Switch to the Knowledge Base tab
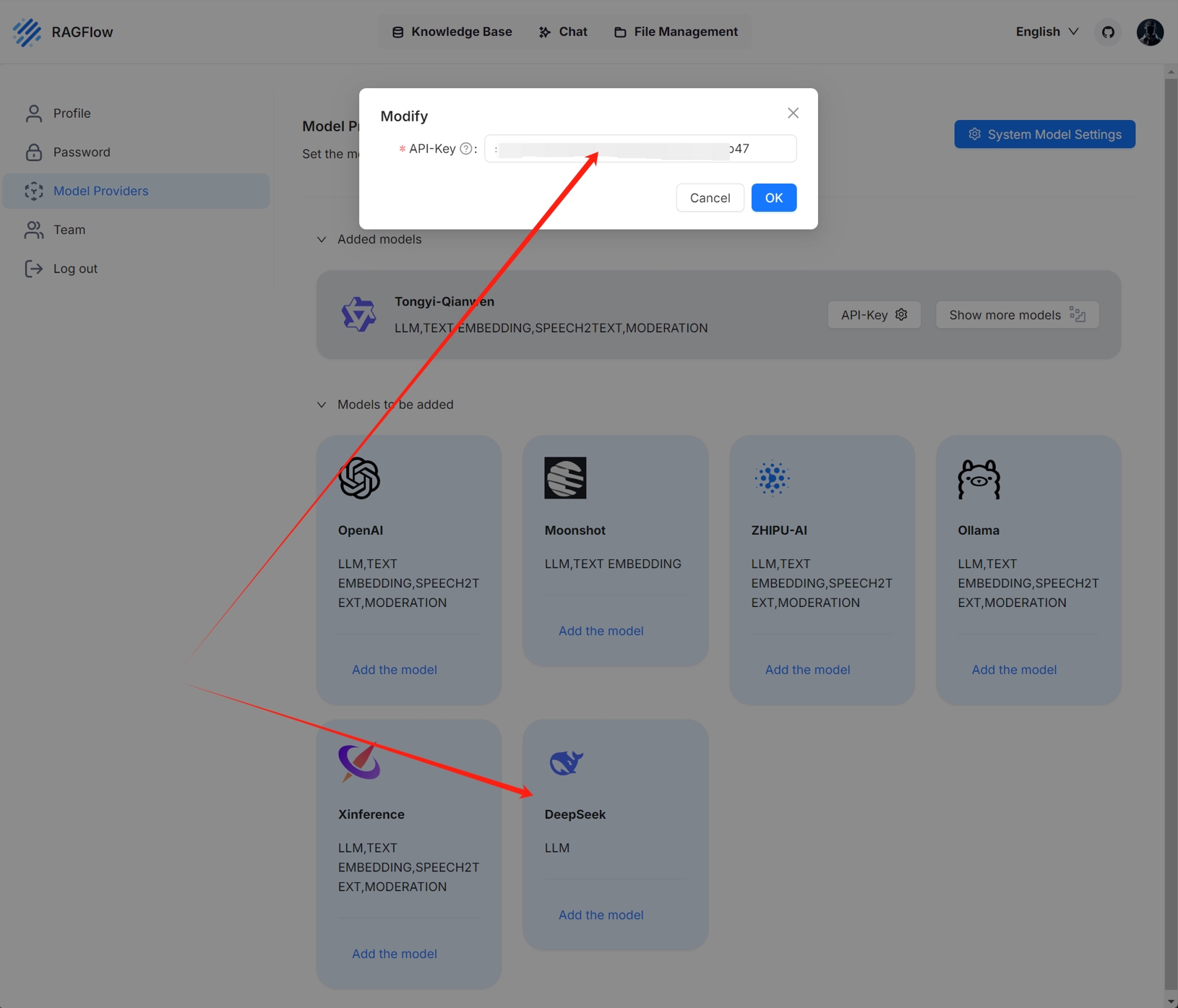 click(452, 32)
